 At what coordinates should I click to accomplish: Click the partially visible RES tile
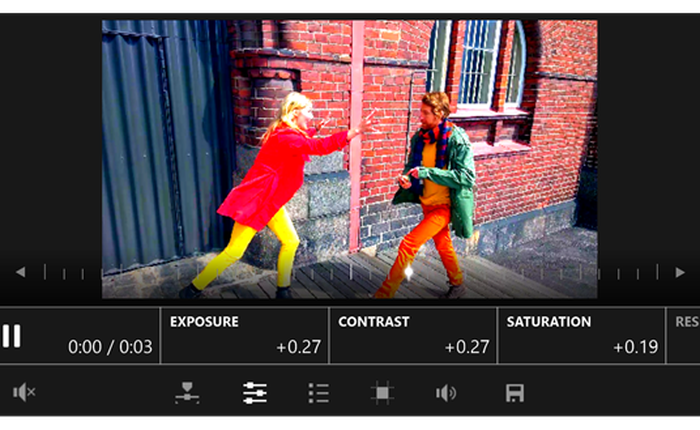pos(685,335)
